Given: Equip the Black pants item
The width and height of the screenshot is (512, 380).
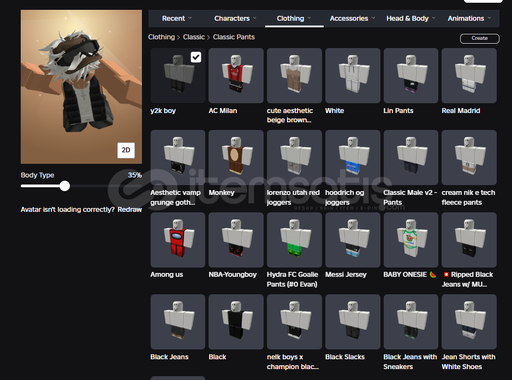Looking at the screenshot, I should tap(236, 322).
